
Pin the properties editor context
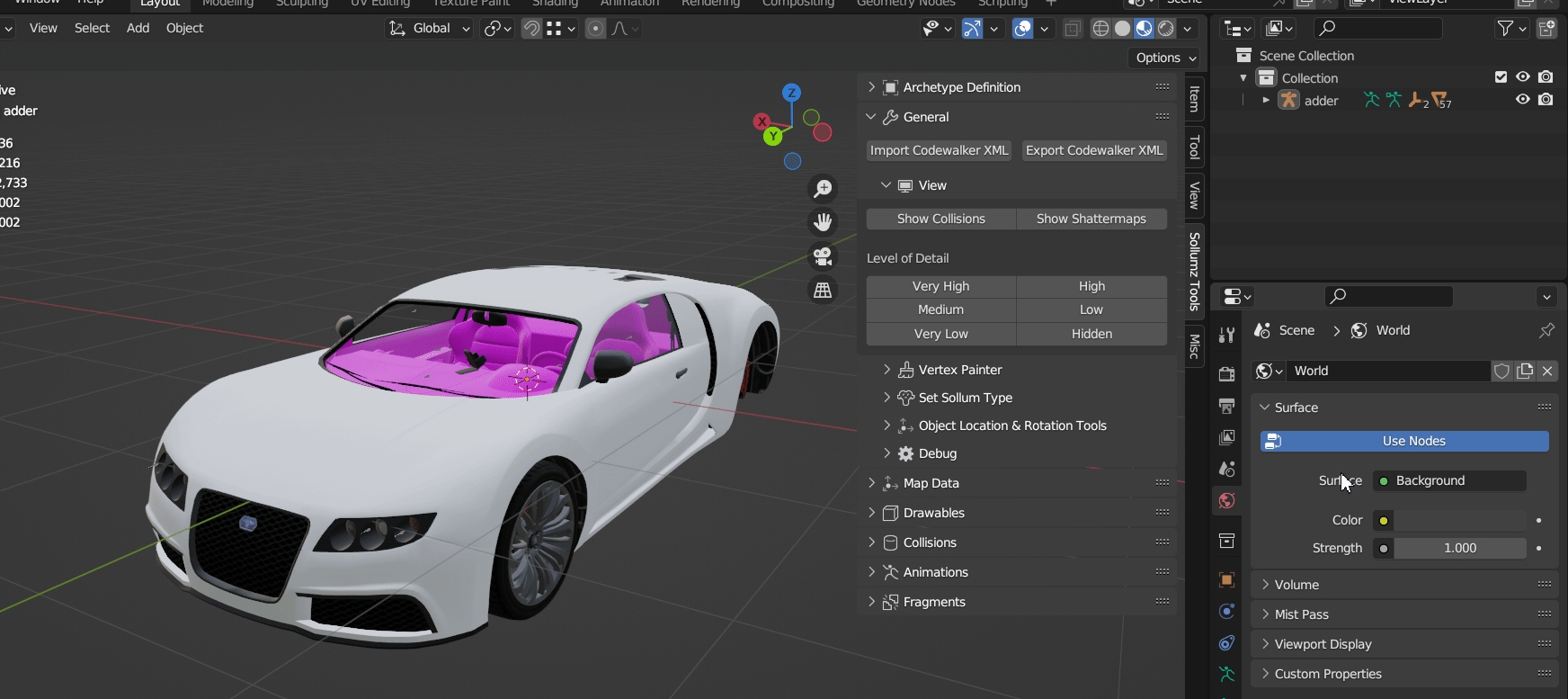click(1546, 330)
